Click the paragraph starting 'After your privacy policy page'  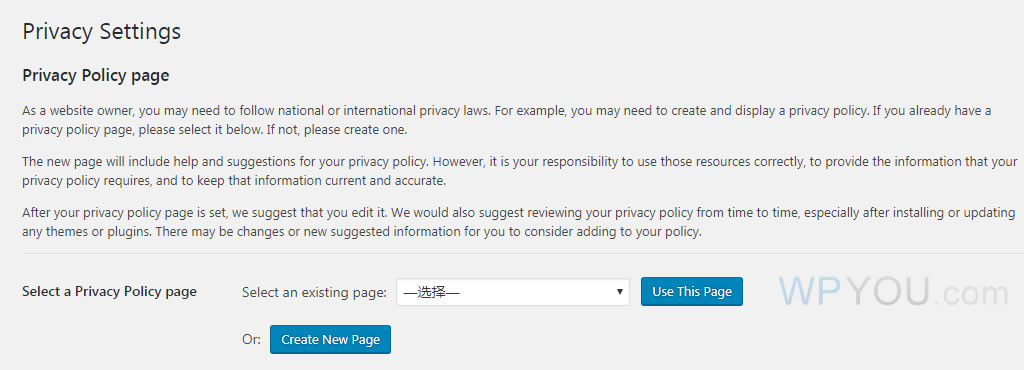pos(519,223)
